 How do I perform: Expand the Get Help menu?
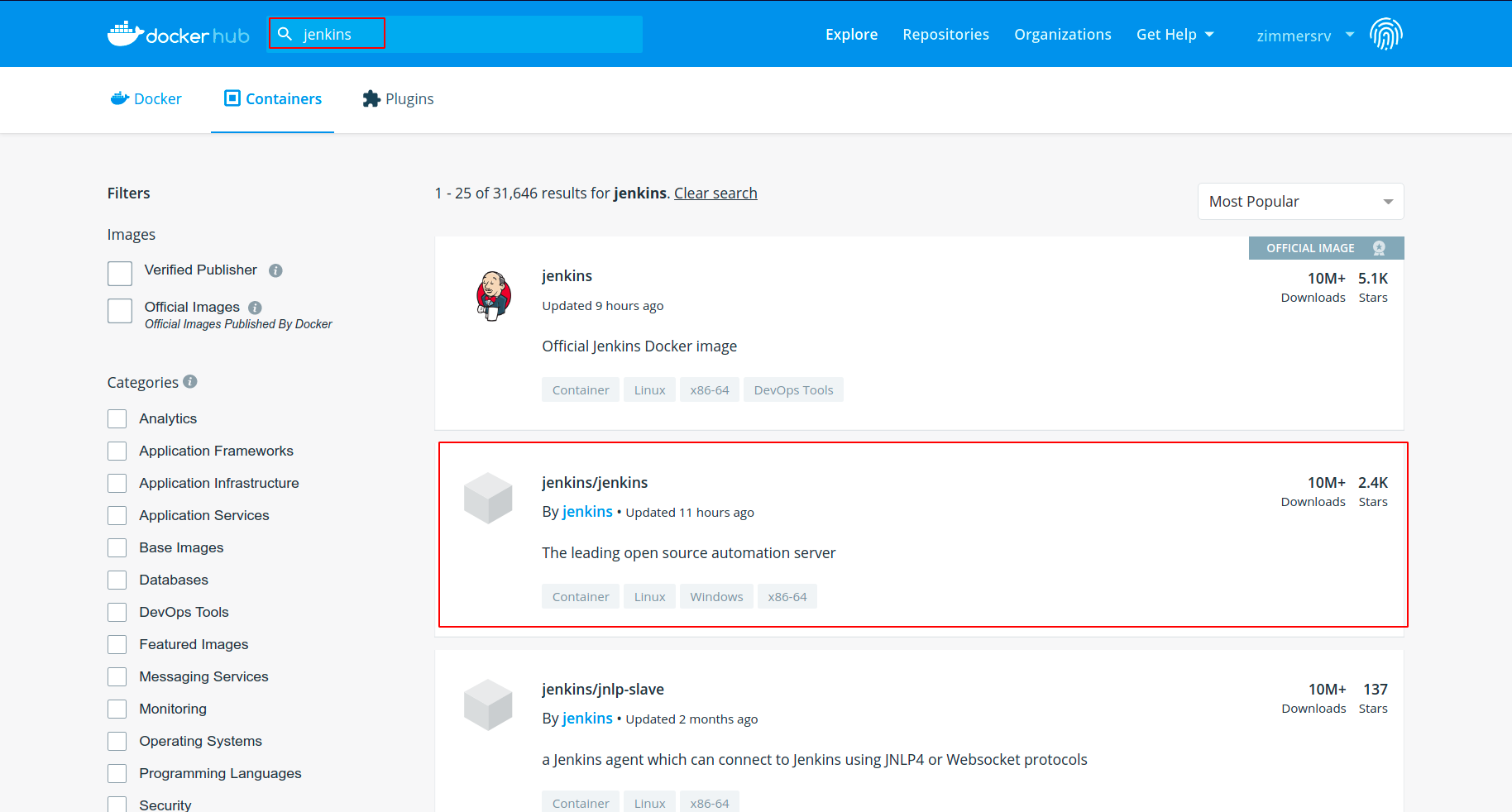[1175, 35]
